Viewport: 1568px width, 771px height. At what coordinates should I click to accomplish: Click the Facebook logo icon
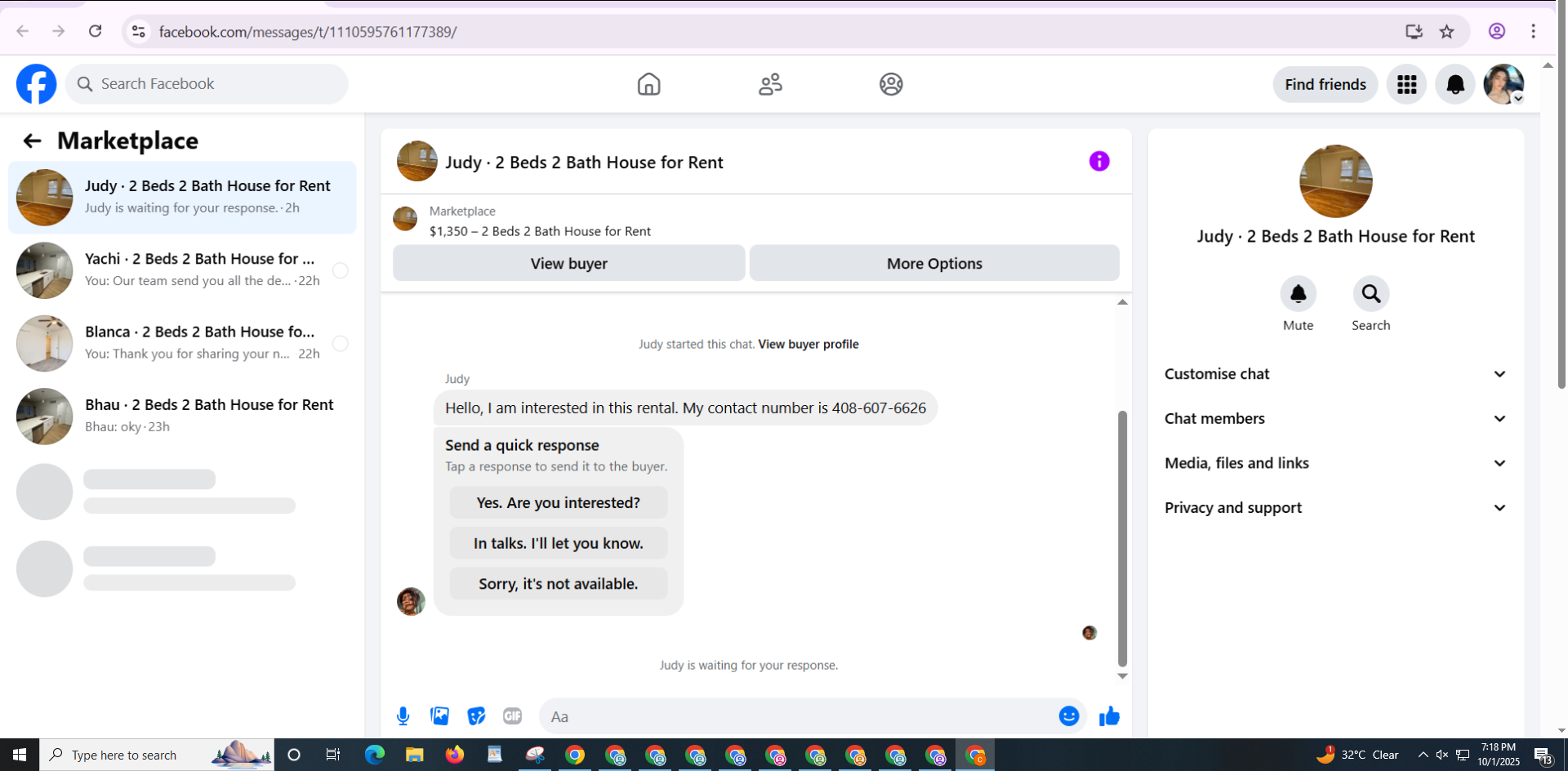pos(37,84)
